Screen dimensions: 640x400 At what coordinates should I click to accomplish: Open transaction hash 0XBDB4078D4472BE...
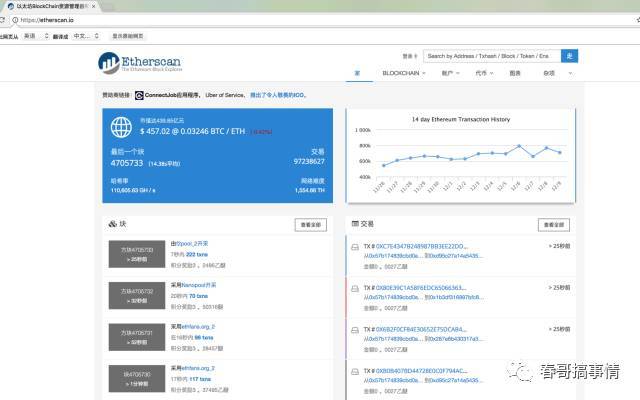click(422, 371)
